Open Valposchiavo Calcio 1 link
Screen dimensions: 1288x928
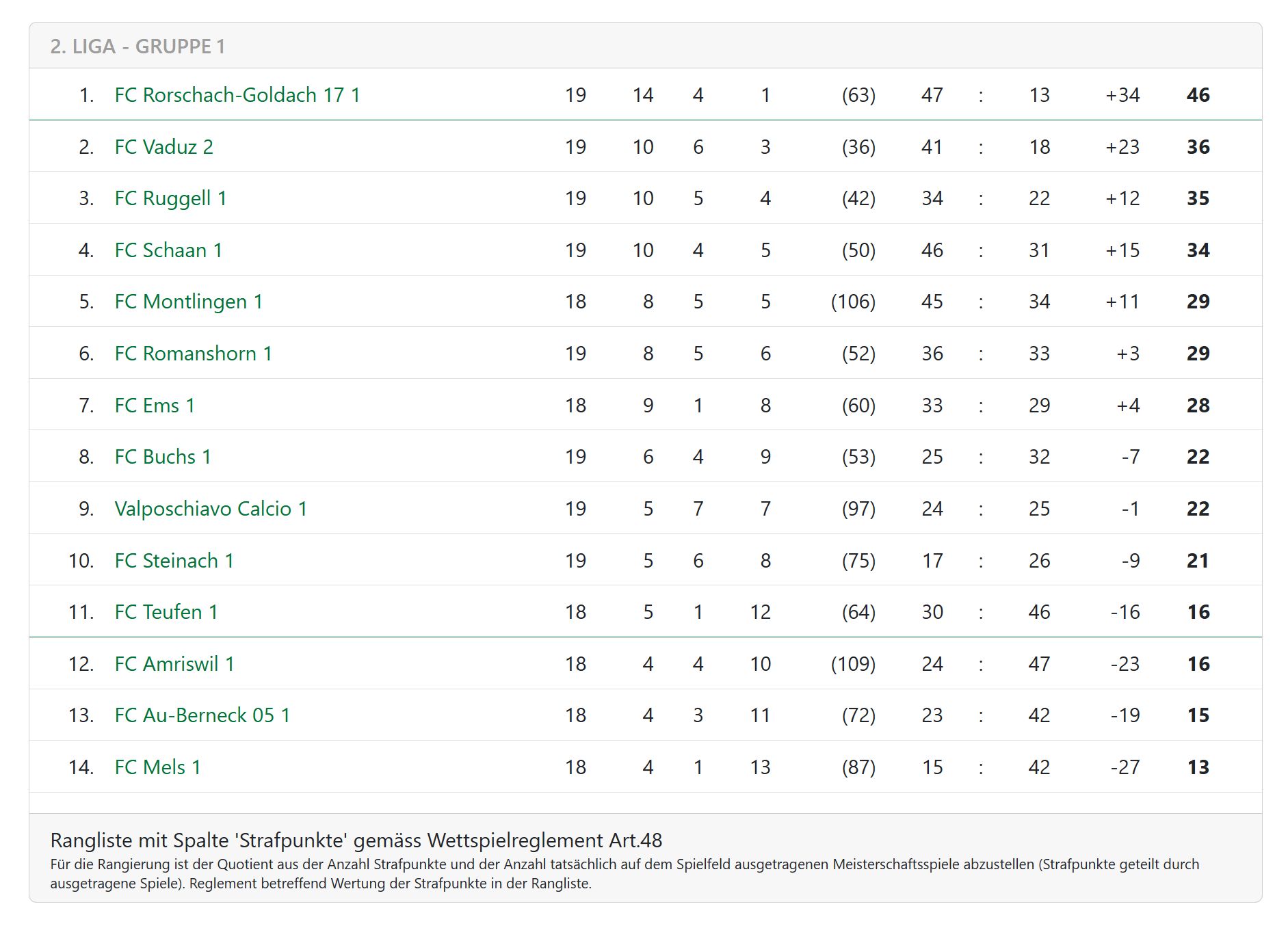click(211, 509)
